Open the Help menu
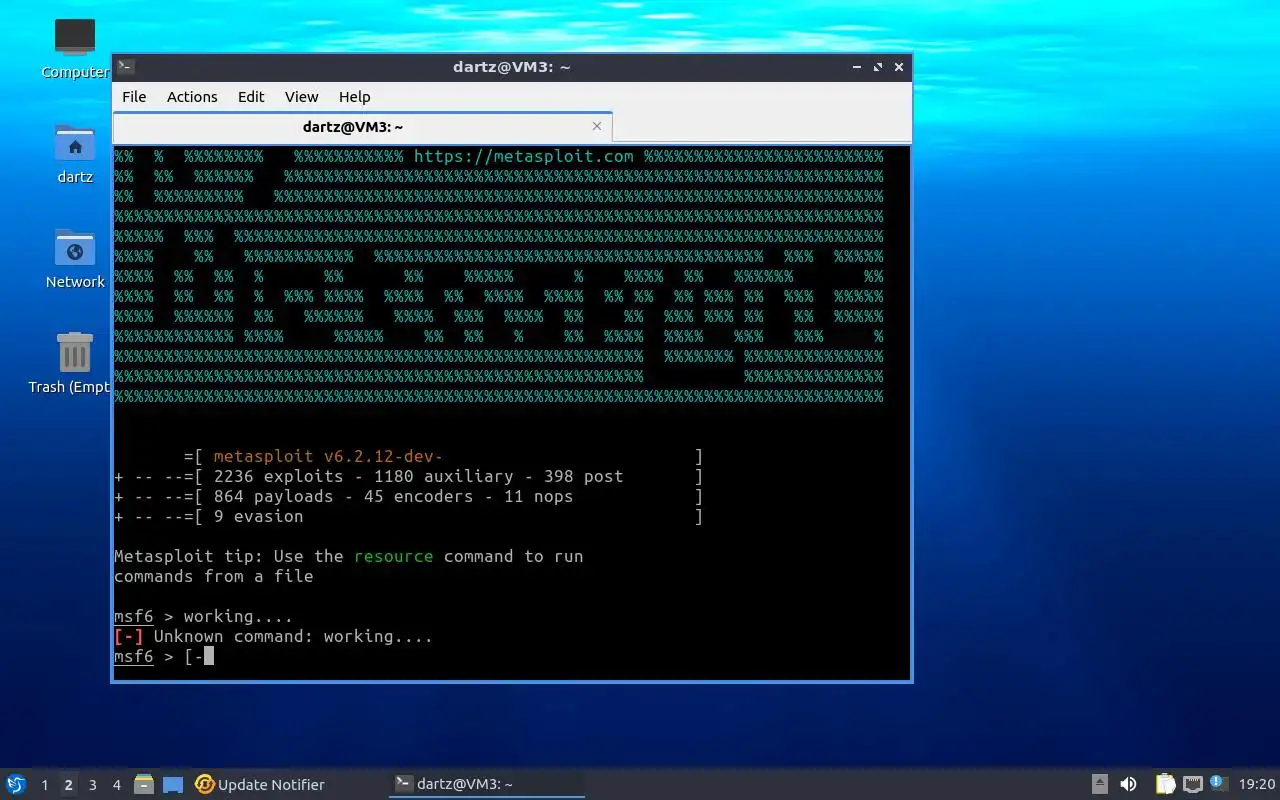The height and width of the screenshot is (800, 1280). [x=354, y=97]
